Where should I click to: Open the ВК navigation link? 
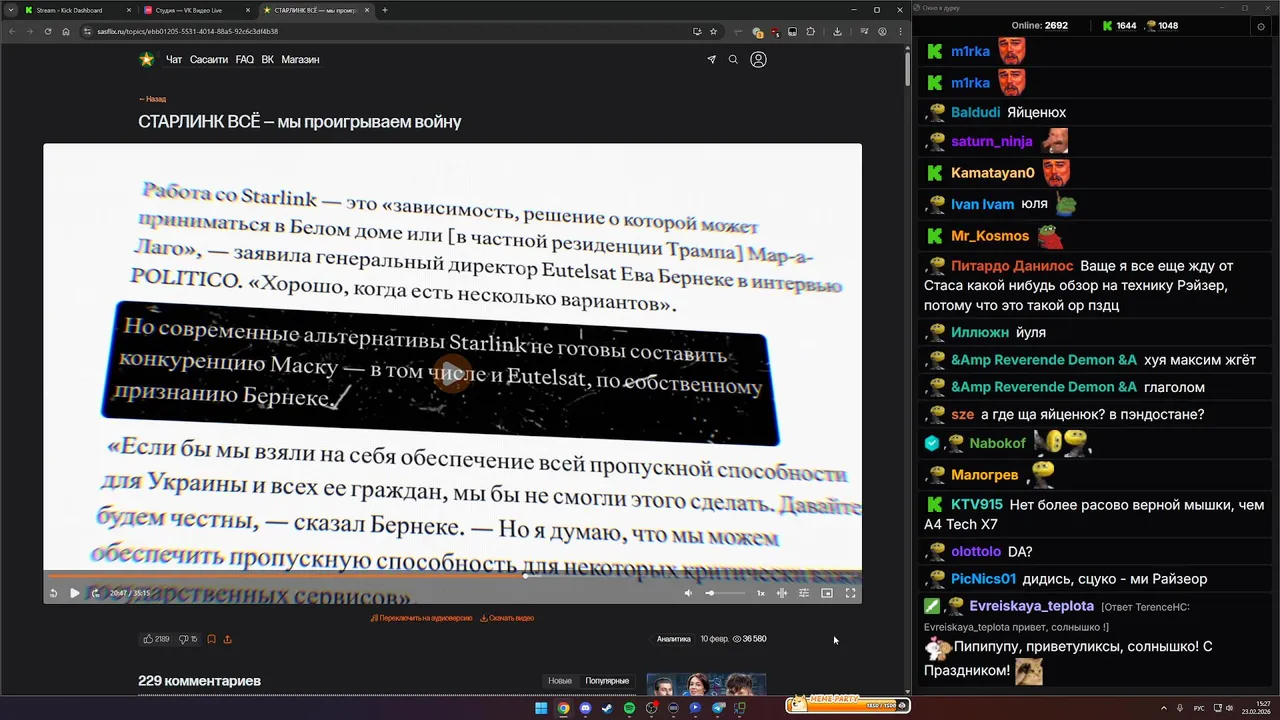tap(268, 60)
